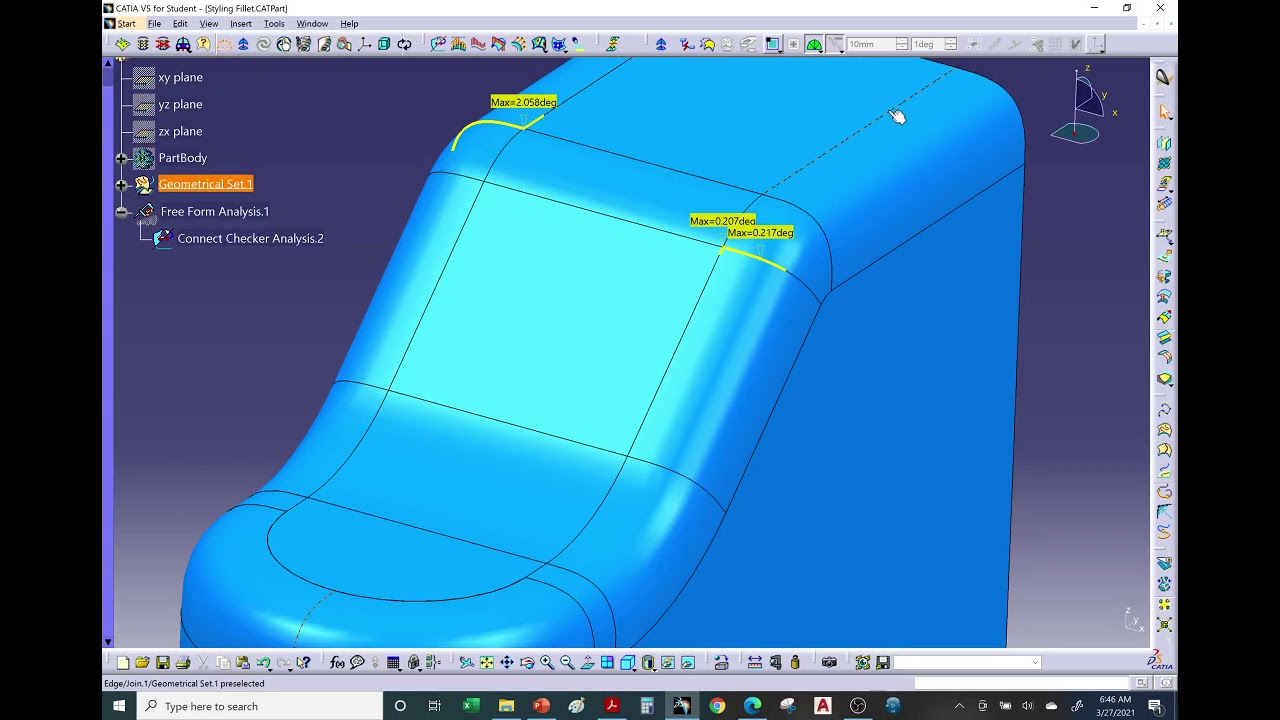Viewport: 1280px width, 720px height.
Task: Click the Porcupine Curvature Analysis icon
Action: click(x=458, y=44)
